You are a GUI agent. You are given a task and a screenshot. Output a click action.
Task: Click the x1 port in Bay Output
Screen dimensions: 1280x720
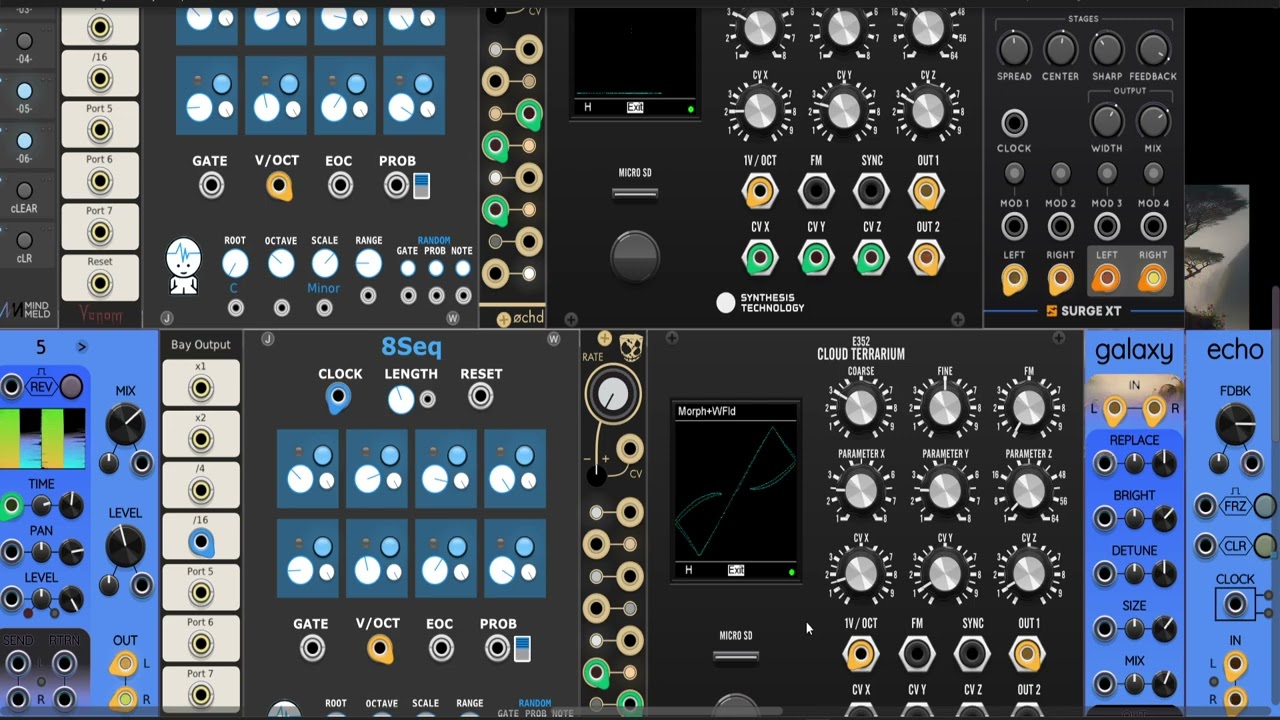tap(201, 388)
